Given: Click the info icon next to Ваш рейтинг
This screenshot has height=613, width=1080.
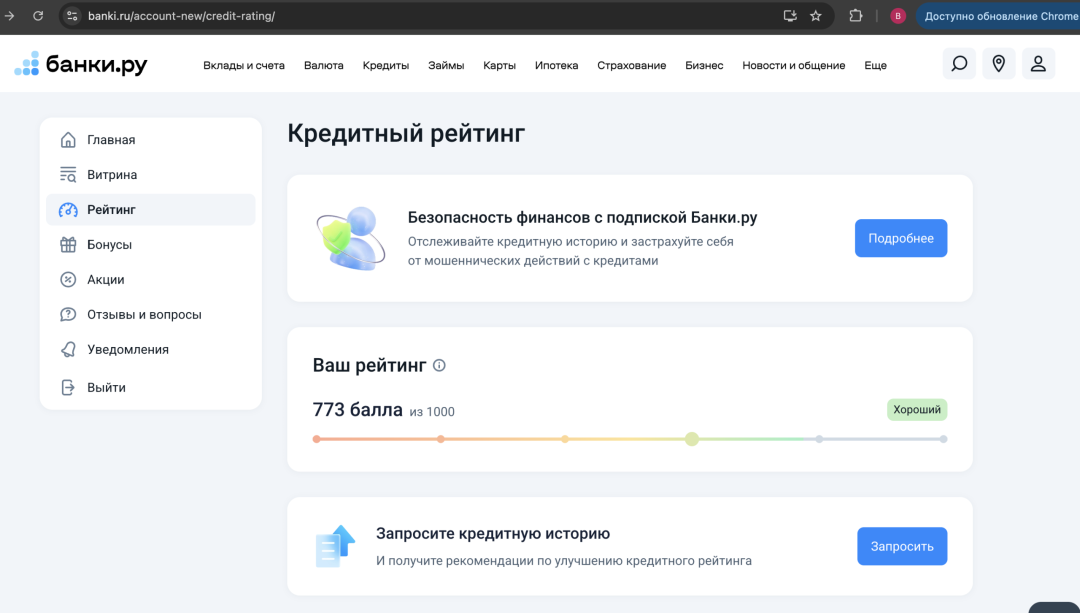Looking at the screenshot, I should (x=438, y=365).
